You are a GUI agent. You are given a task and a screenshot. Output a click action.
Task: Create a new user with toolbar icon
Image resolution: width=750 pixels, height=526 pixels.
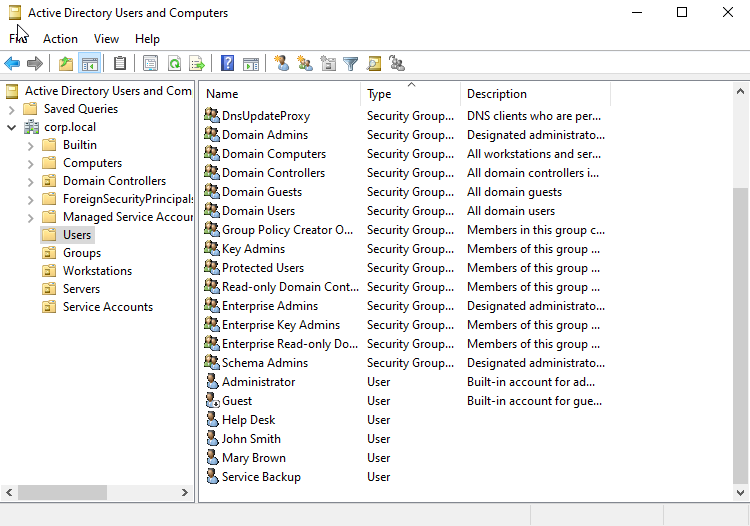pyautogui.click(x=281, y=63)
